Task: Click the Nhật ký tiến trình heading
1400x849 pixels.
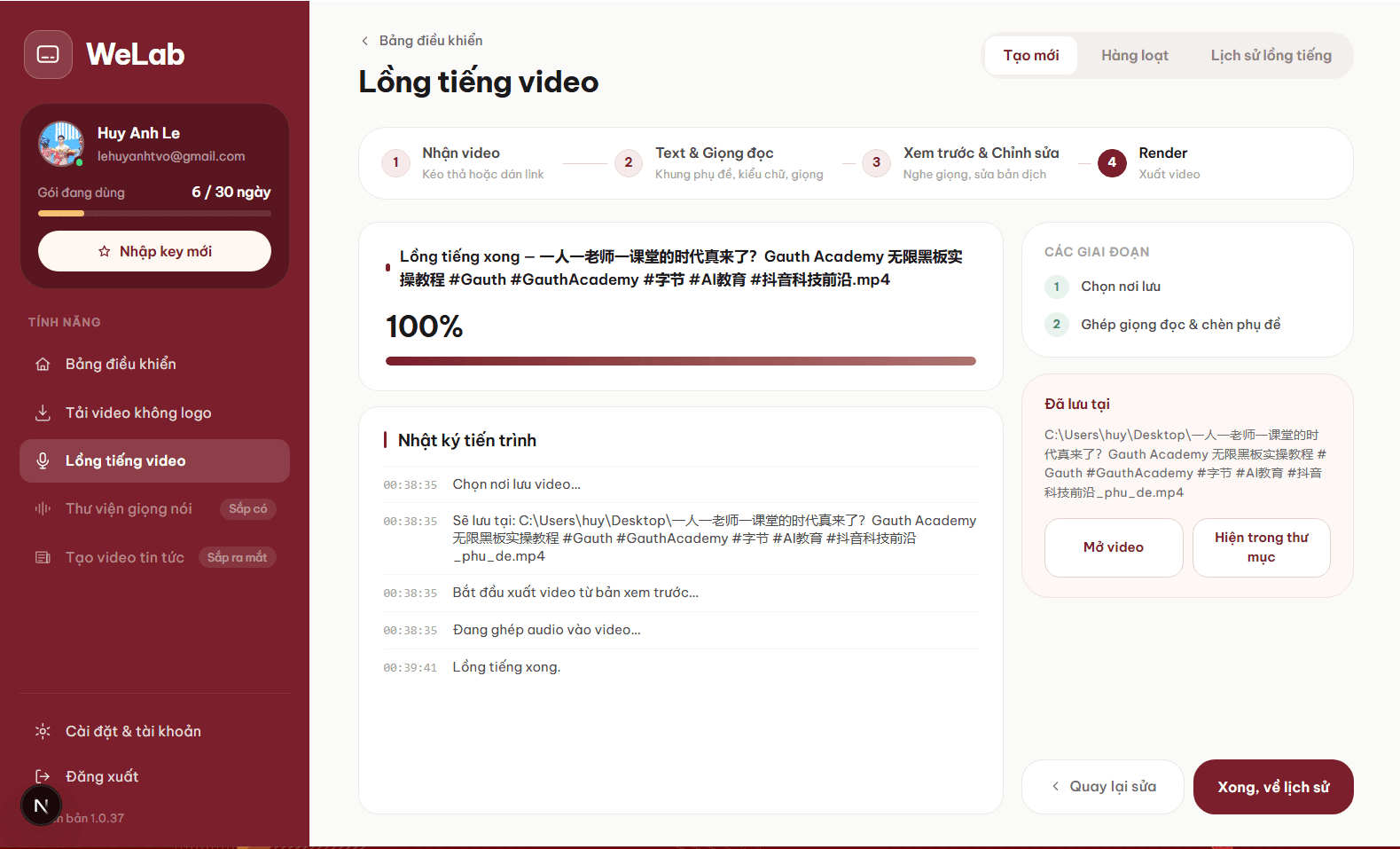Action: click(467, 441)
